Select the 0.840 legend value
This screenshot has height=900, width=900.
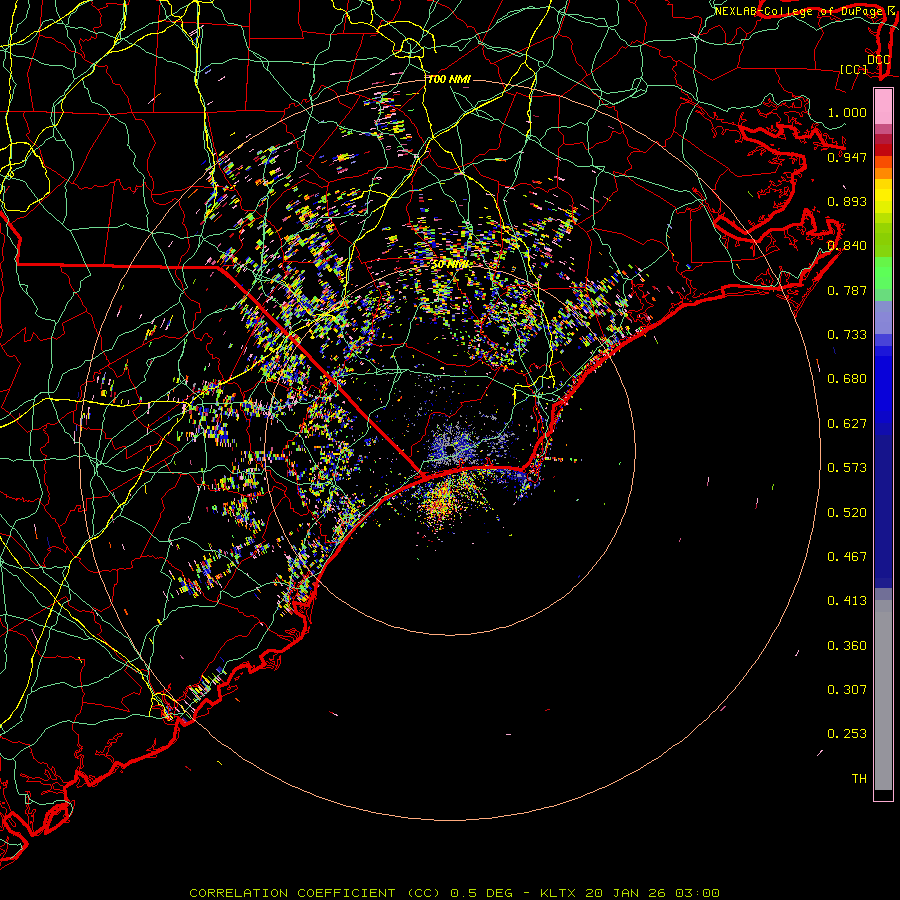click(847, 245)
